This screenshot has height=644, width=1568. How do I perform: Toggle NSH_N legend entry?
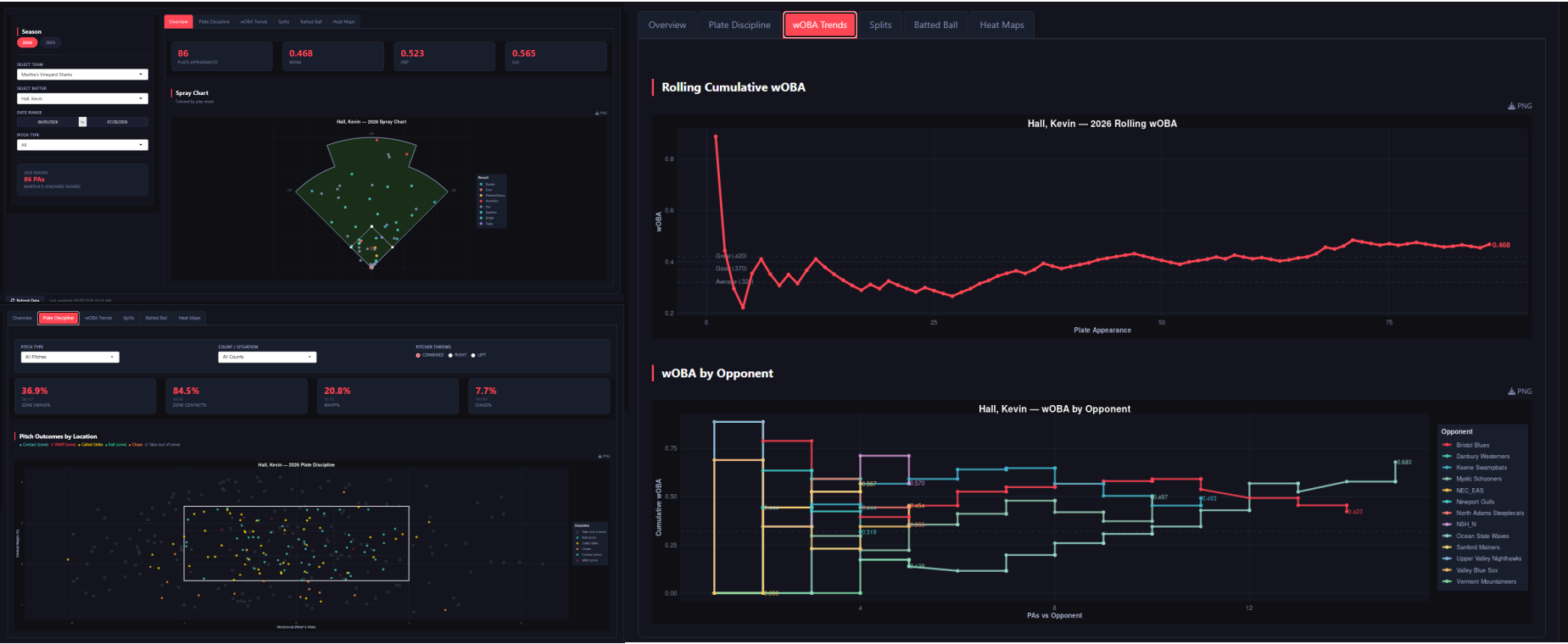[x=1459, y=525]
